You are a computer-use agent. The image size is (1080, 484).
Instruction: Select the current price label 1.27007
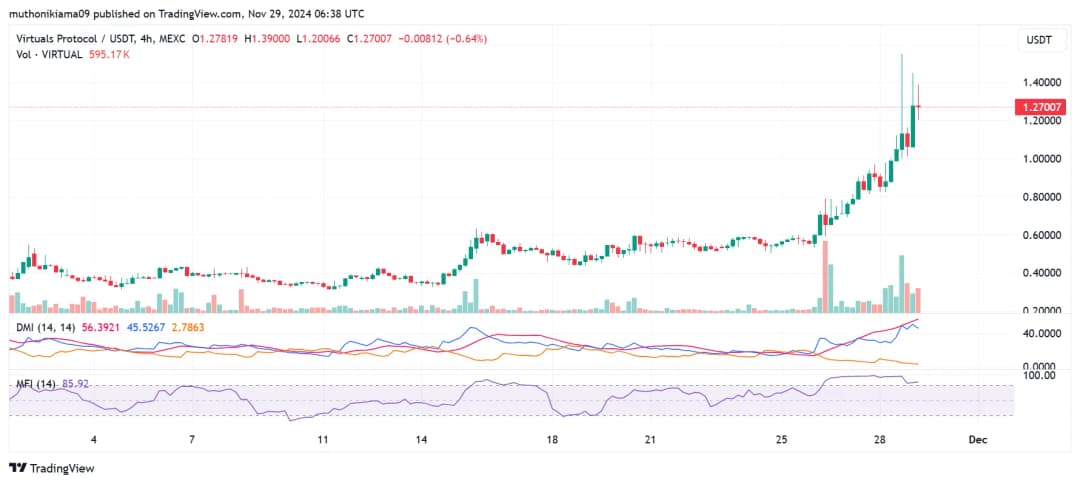tap(1039, 106)
